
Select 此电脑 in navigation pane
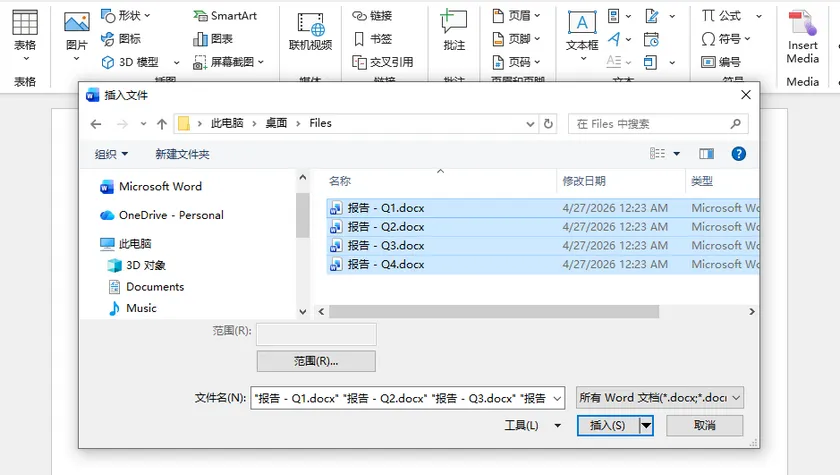click(x=125, y=244)
